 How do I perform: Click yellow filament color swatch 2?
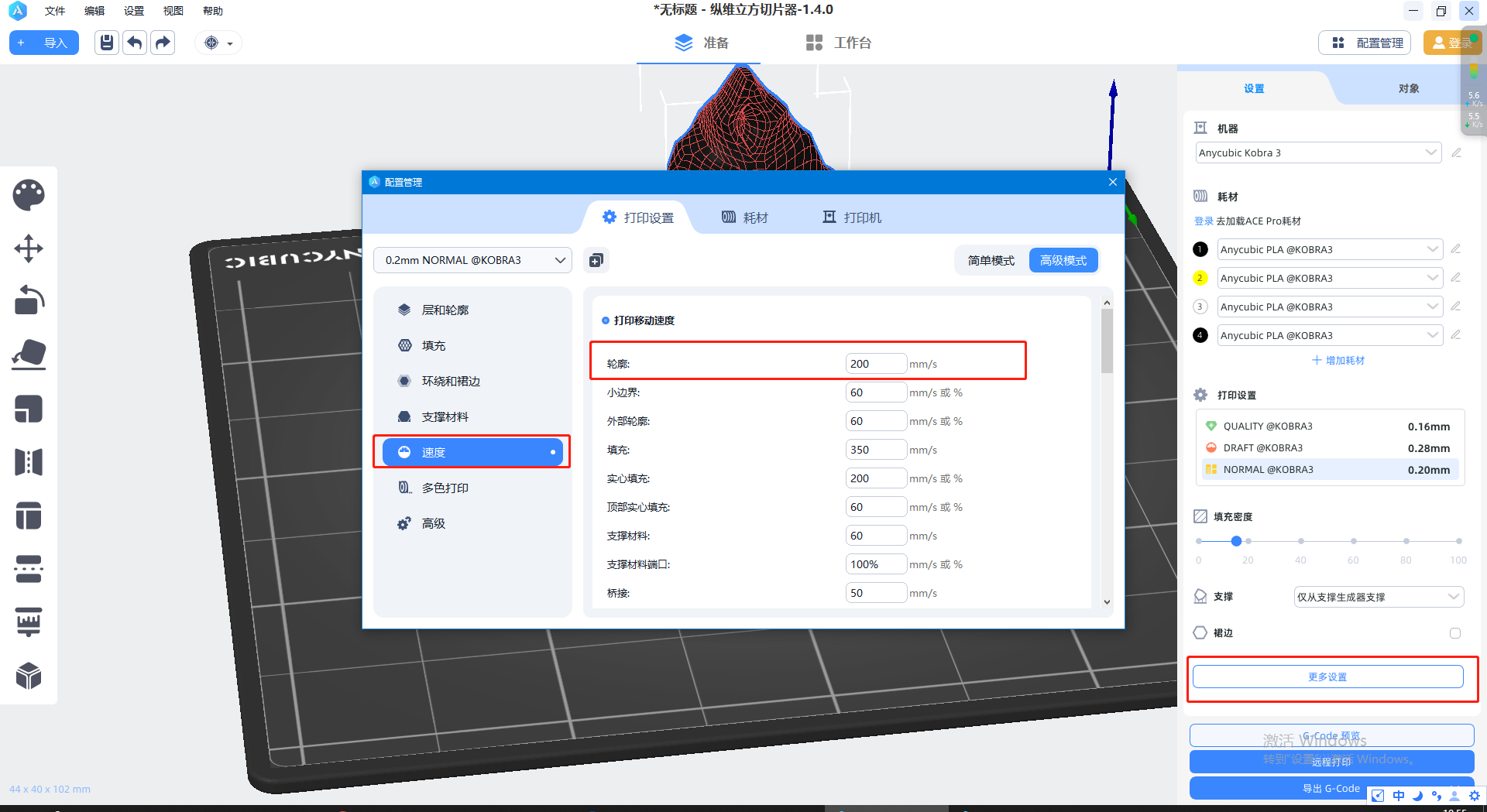(1200, 278)
